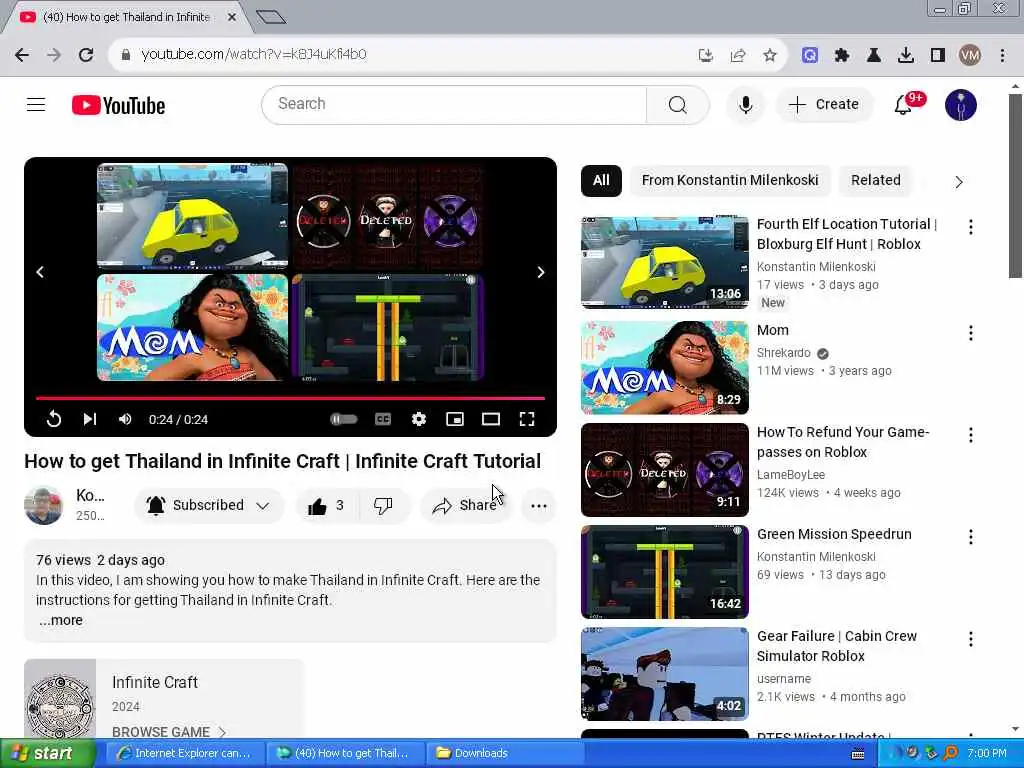Image resolution: width=1024 pixels, height=768 pixels.
Task: Reload the page
Action: coord(86,54)
